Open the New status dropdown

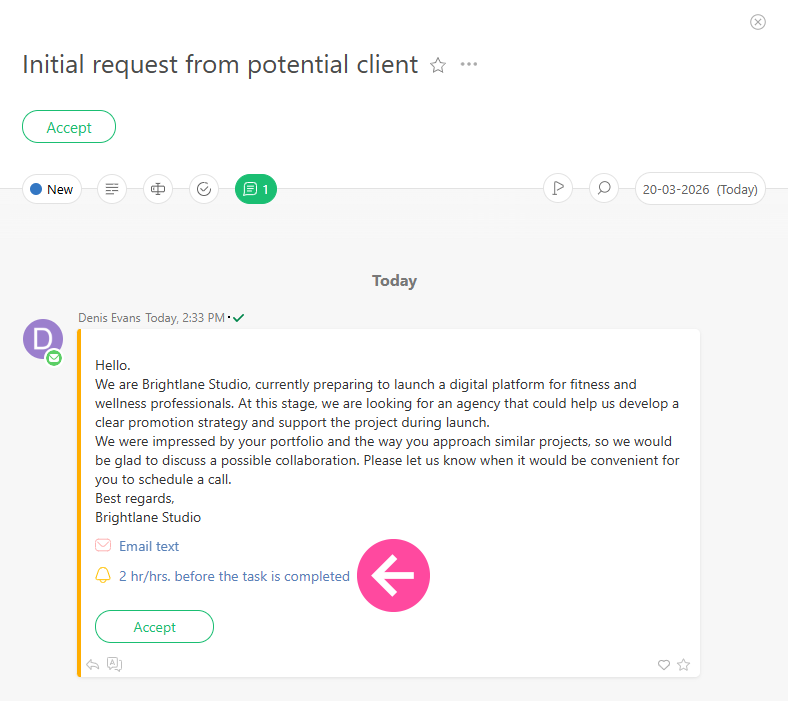[x=52, y=189]
